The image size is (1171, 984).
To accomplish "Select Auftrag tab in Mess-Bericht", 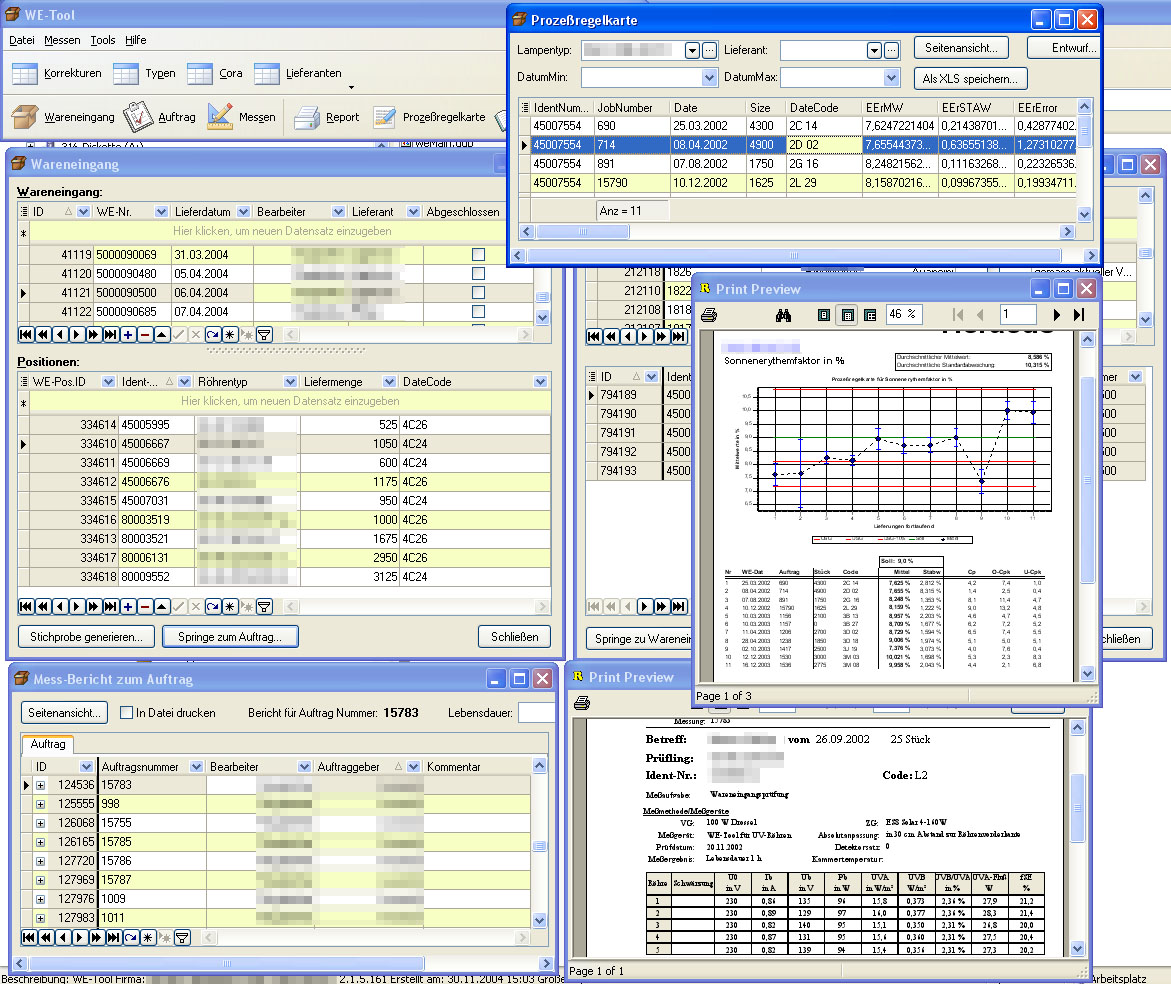I will tap(48, 744).
